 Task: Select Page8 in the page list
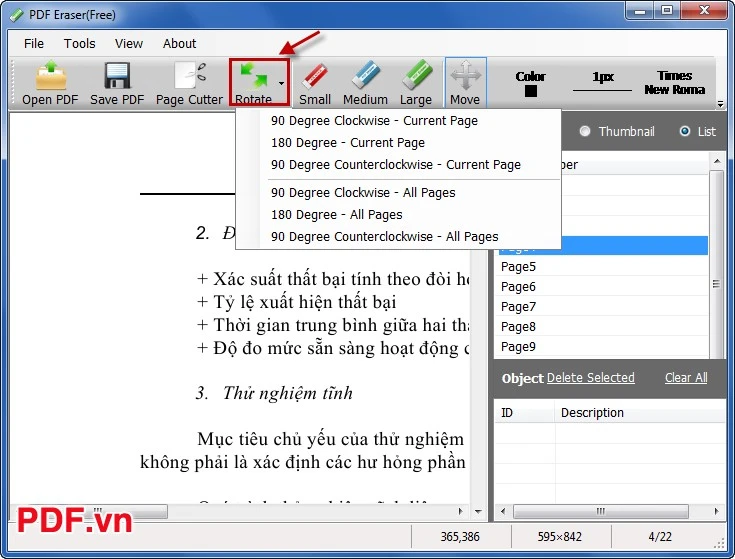(602, 327)
